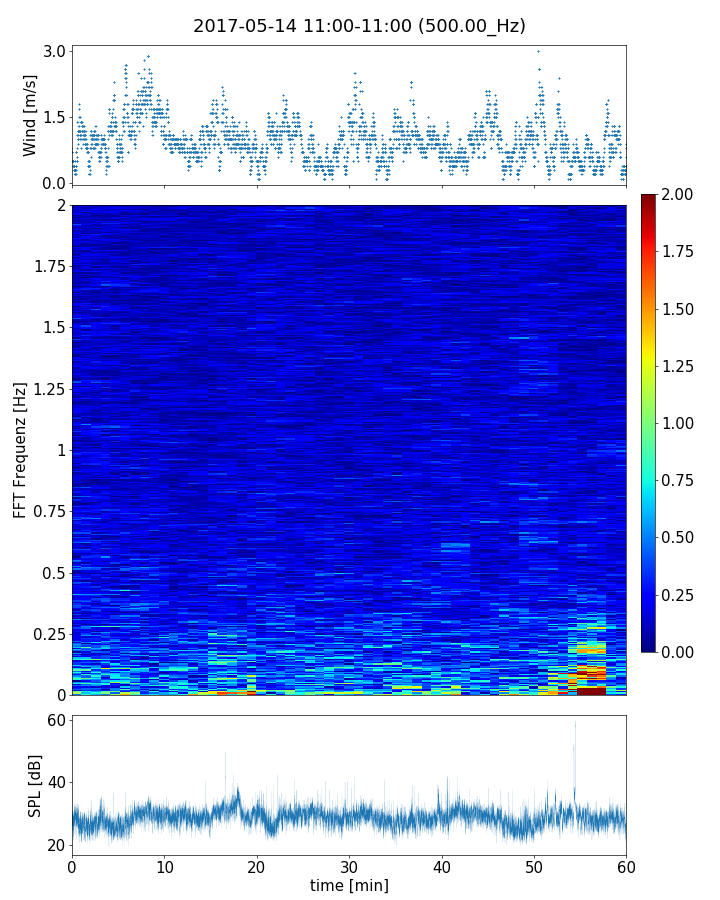Viewport: 720px width, 900px height.
Task: Click the 50 tick on time axis
Action: click(x=534, y=866)
